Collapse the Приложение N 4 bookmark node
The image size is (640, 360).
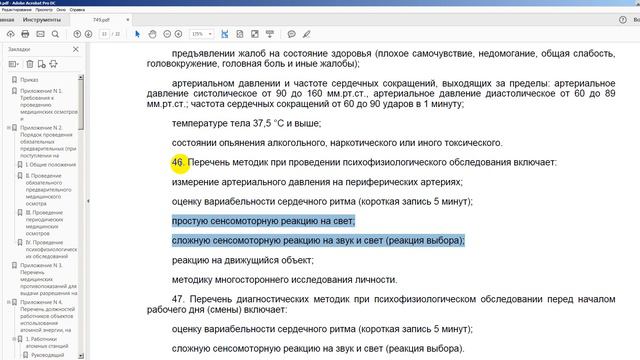(x=9, y=302)
